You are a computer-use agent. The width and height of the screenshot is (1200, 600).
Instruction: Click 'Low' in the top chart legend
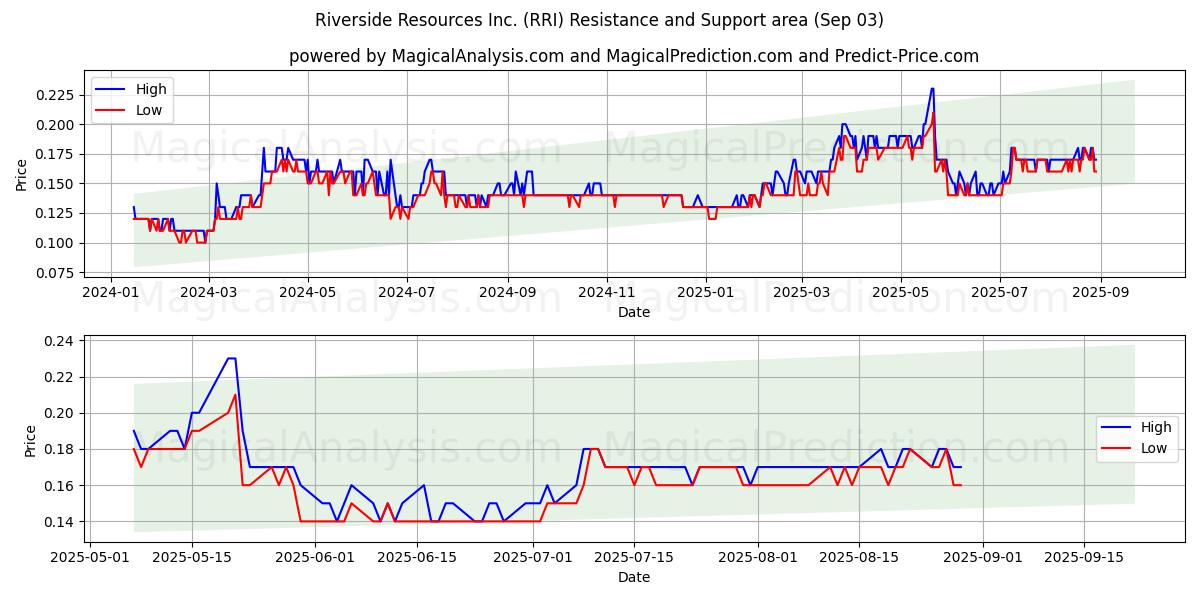point(149,110)
